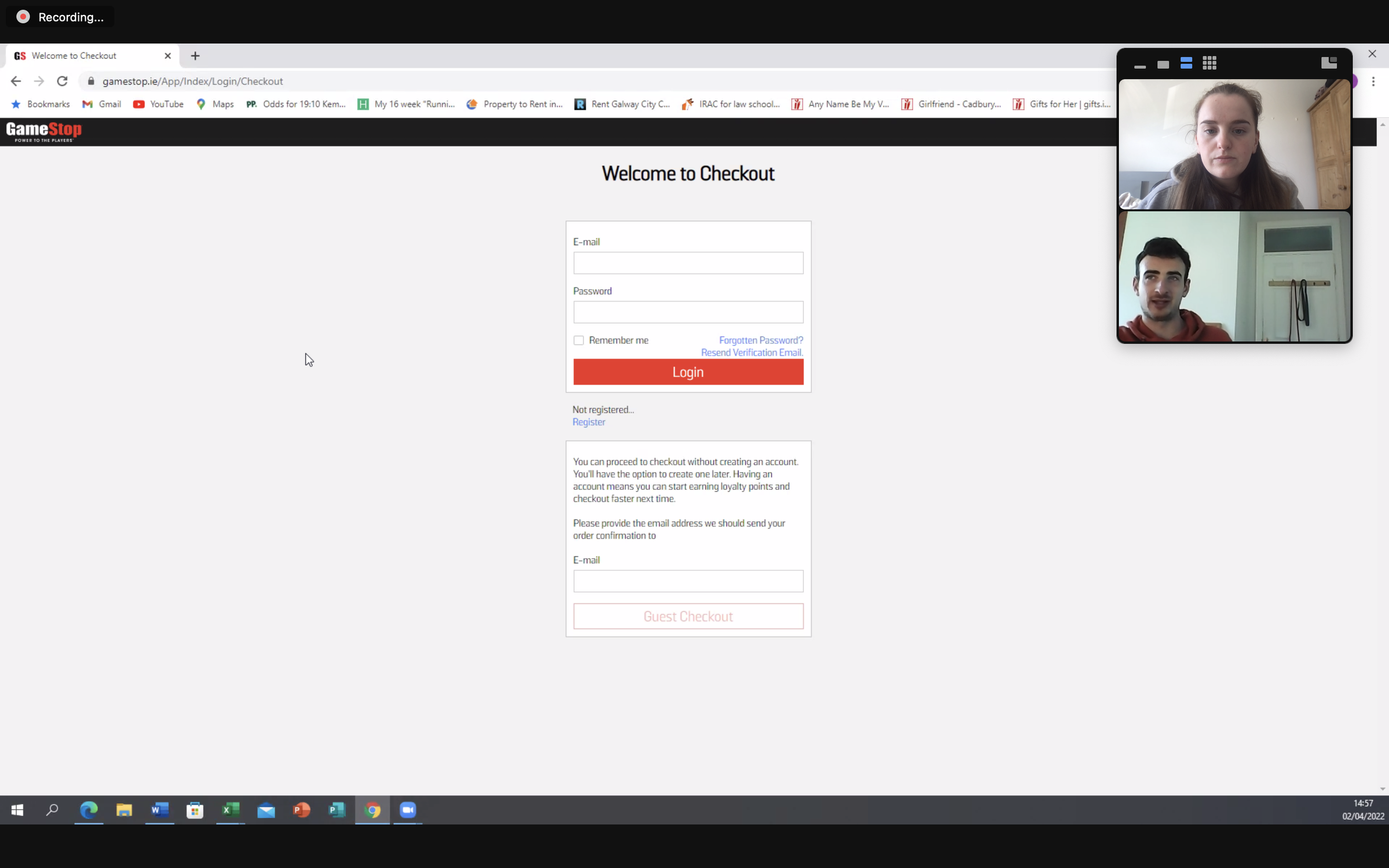Open Chrome three-dot menu
This screenshot has height=868, width=1389.
(x=1373, y=82)
